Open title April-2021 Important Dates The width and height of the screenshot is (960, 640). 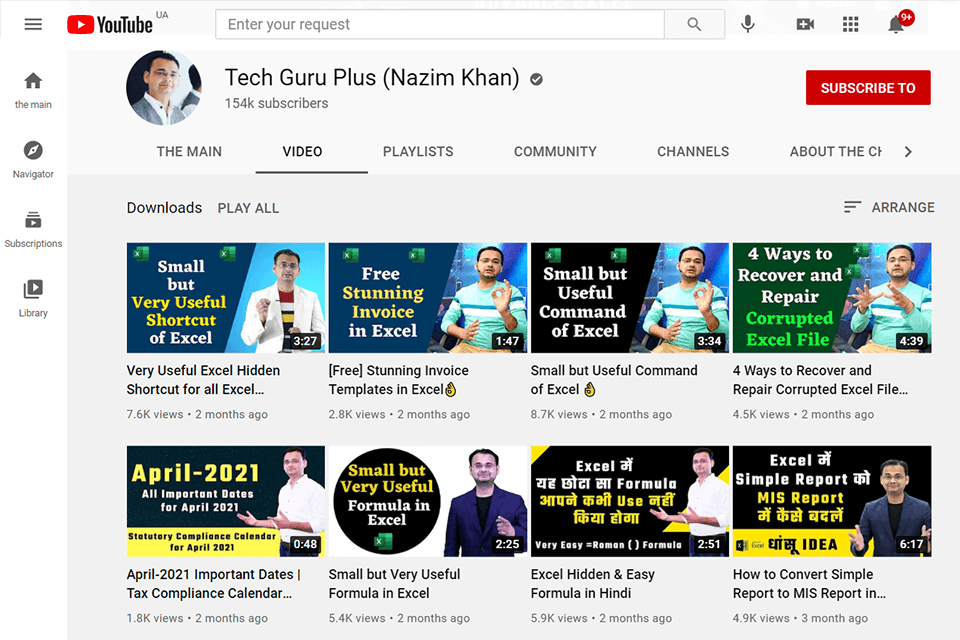pos(214,584)
